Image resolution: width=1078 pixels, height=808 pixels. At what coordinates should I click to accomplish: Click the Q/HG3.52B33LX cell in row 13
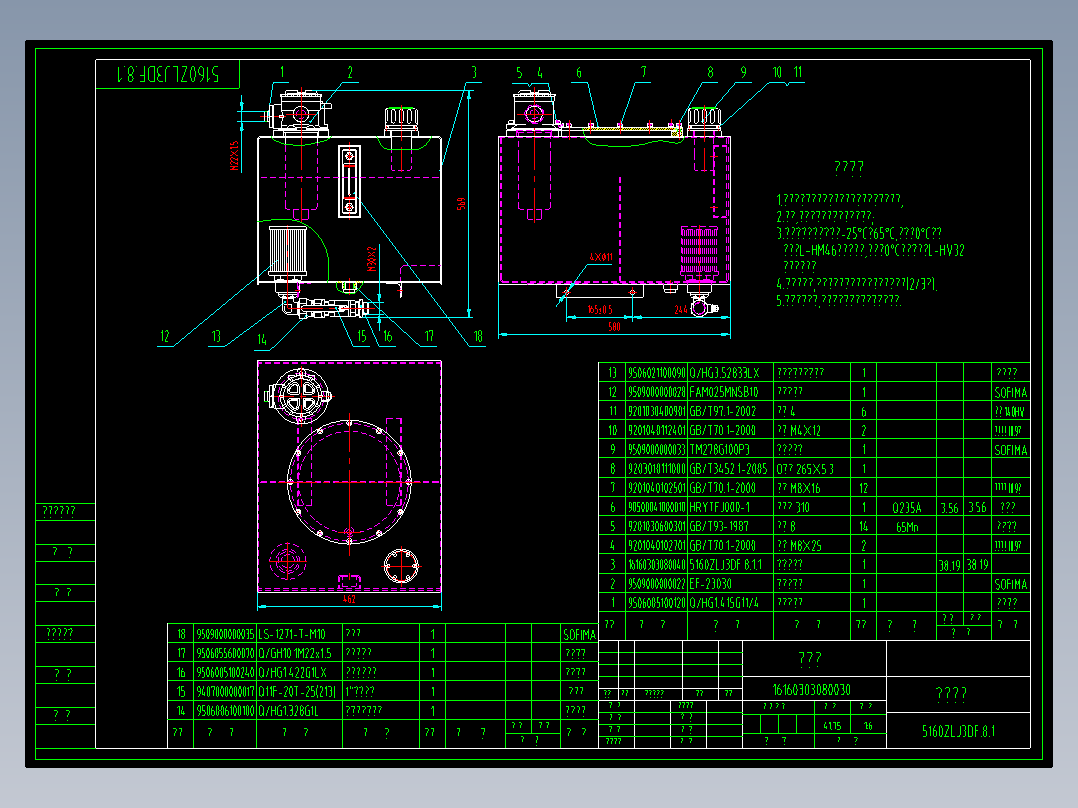pyautogui.click(x=724, y=373)
